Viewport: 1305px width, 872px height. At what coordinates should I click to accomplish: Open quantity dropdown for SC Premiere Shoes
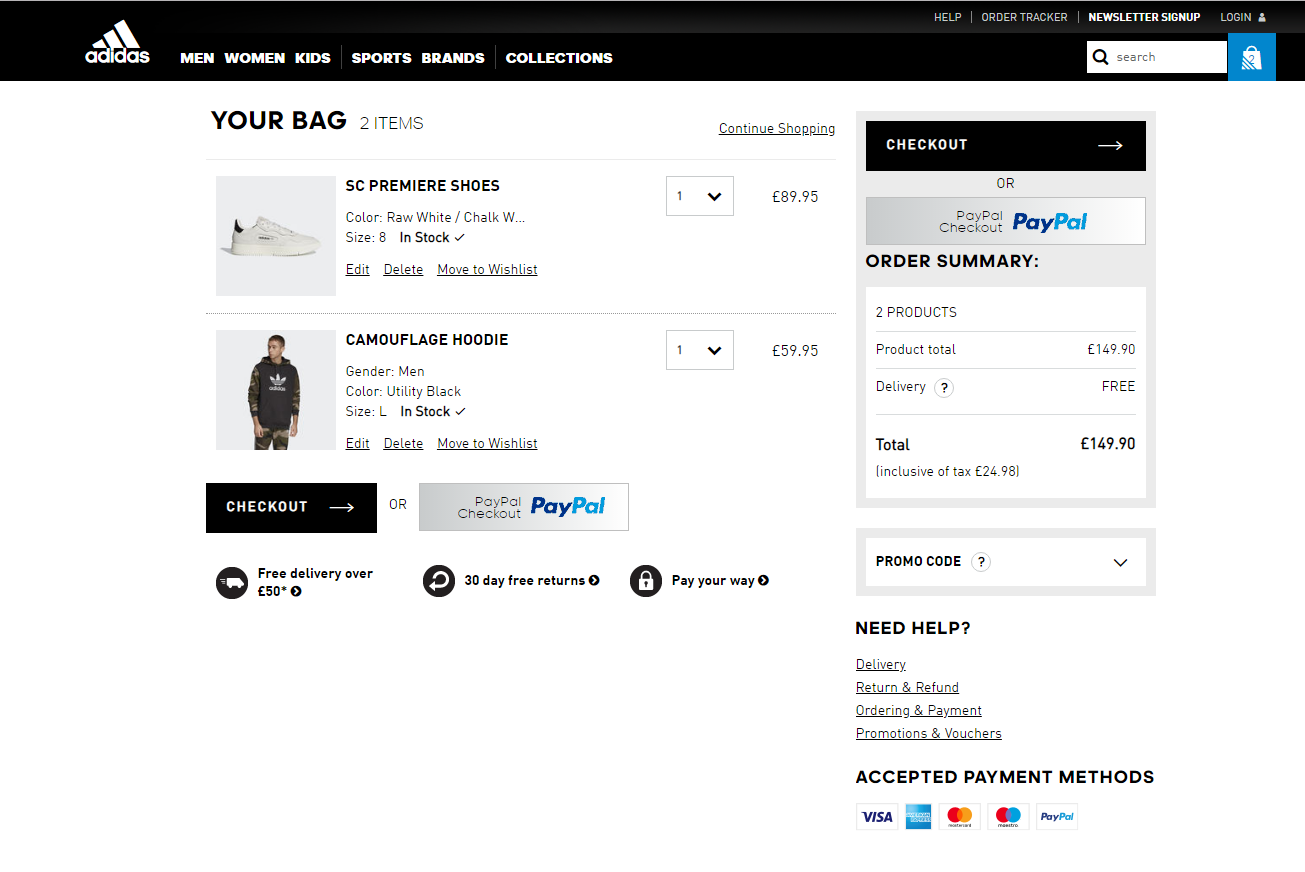(700, 196)
